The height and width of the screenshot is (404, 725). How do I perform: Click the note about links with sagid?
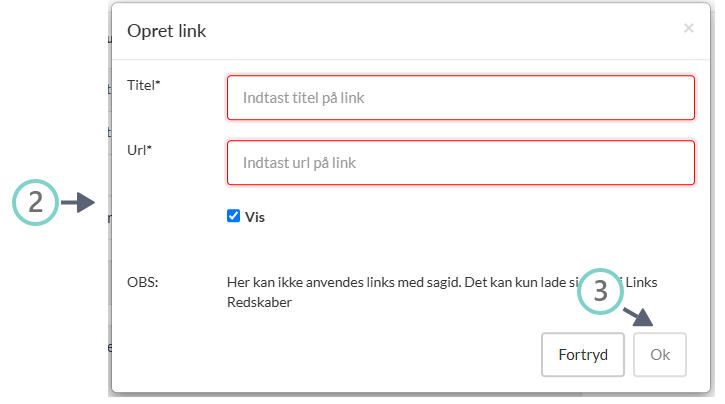[400, 282]
